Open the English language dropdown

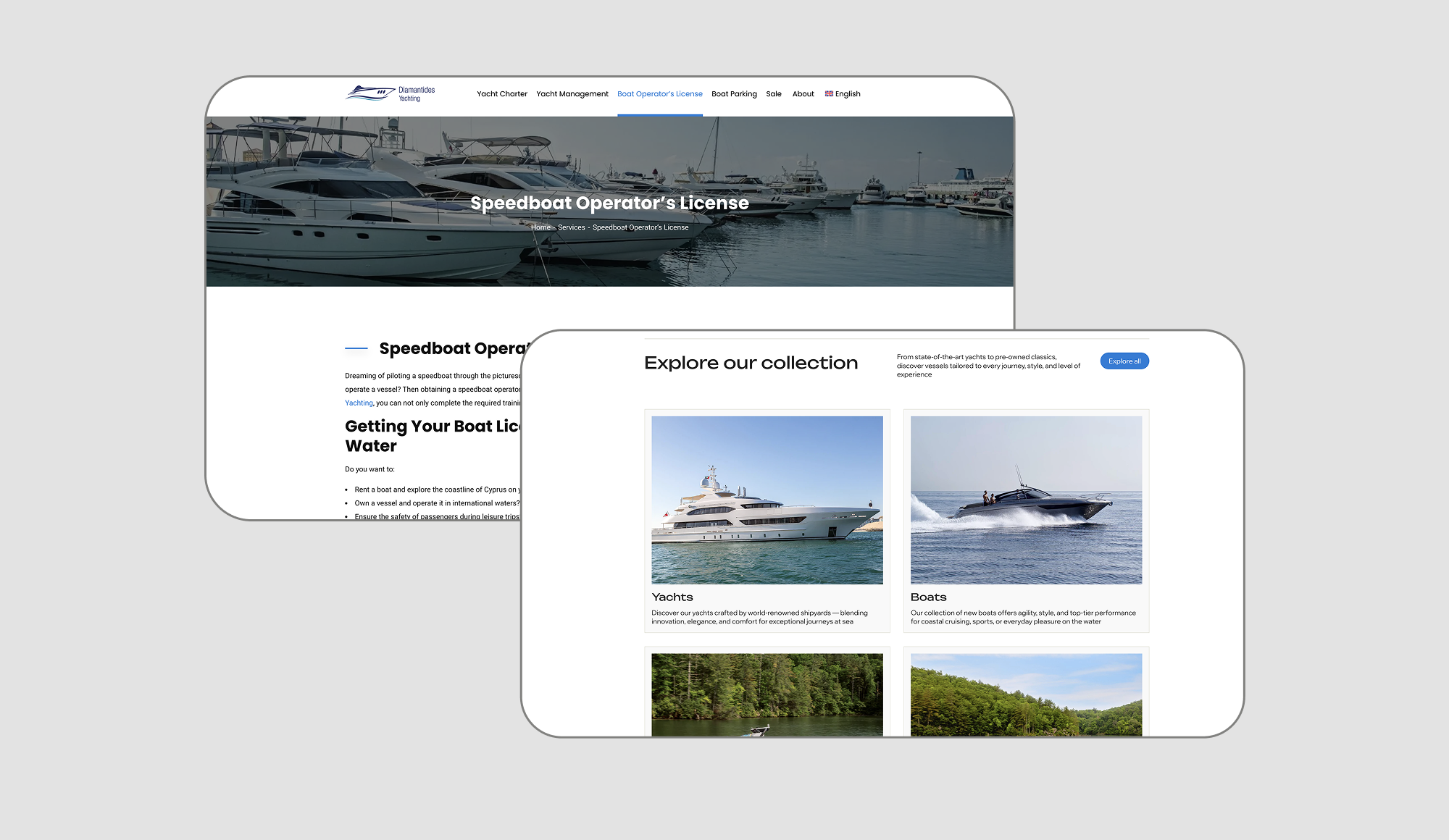tap(847, 93)
